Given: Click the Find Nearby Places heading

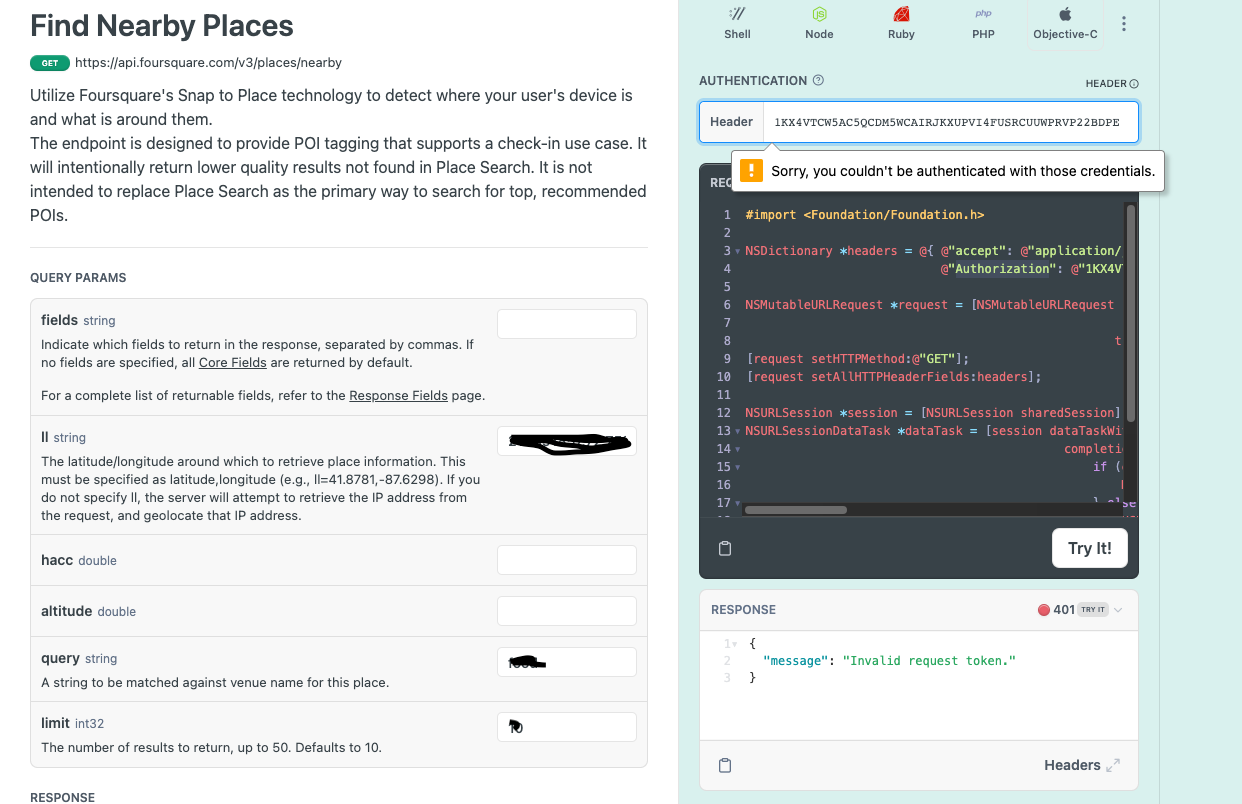Looking at the screenshot, I should click(162, 26).
